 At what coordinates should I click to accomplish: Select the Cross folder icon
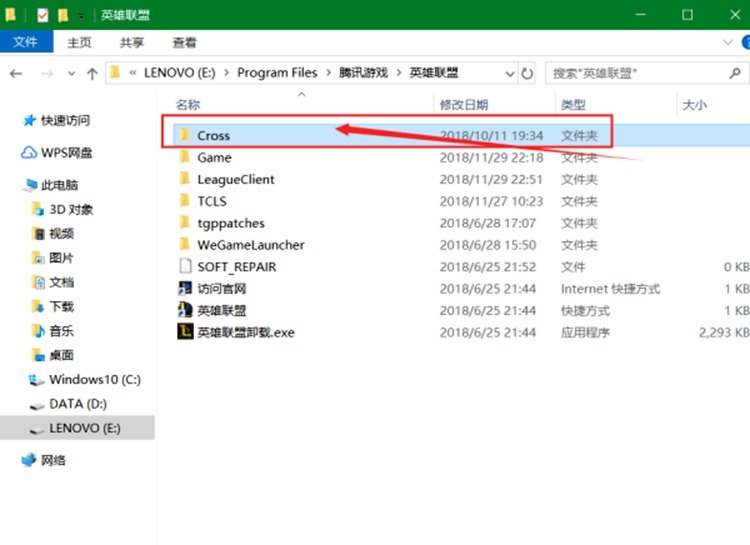pyautogui.click(x=185, y=134)
